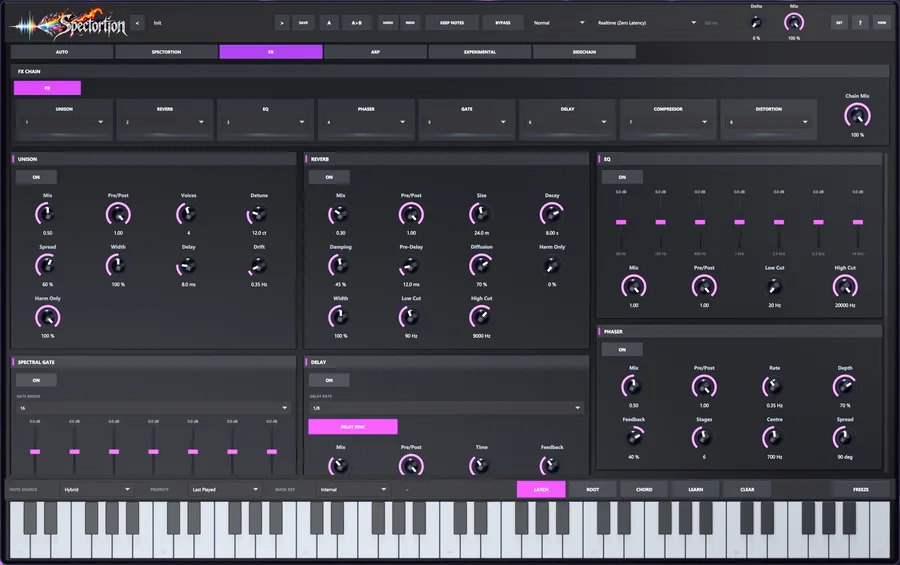The width and height of the screenshot is (900, 565).
Task: Toggle the Latch button
Action: click(x=541, y=489)
